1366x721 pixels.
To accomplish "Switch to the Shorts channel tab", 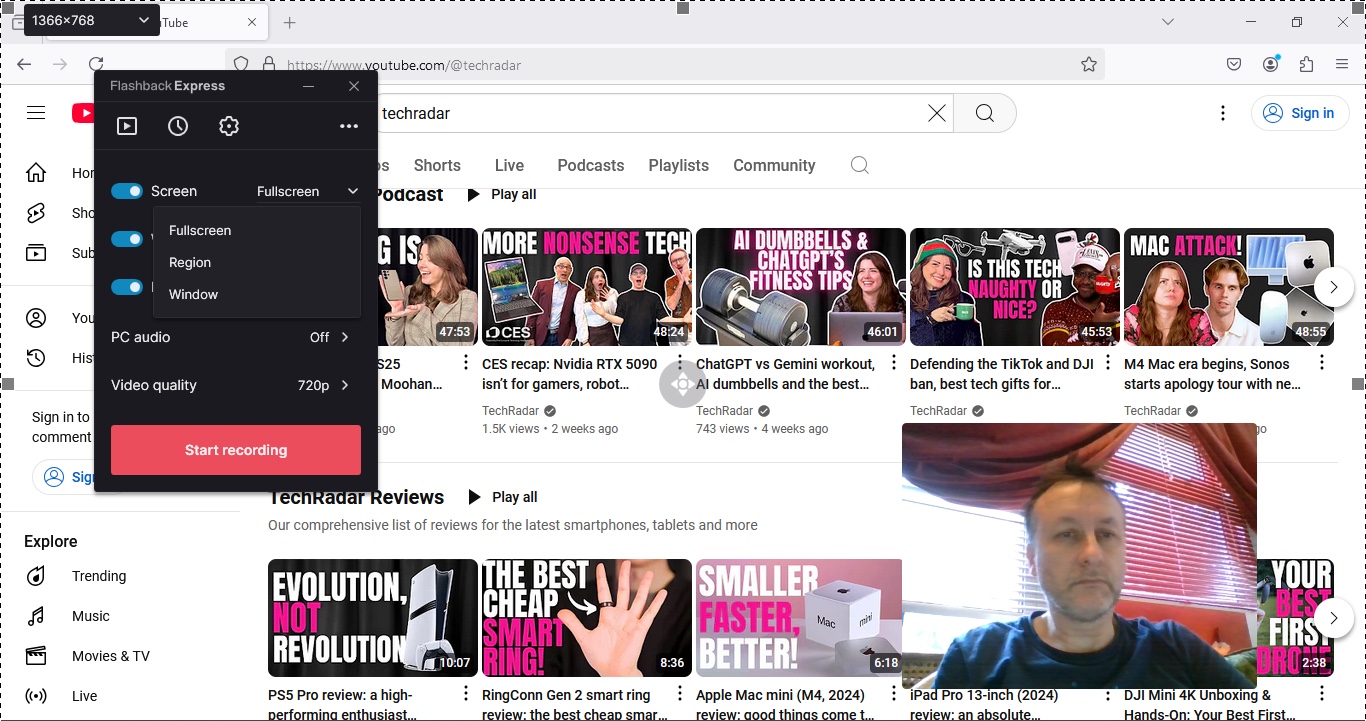I will pos(437,165).
